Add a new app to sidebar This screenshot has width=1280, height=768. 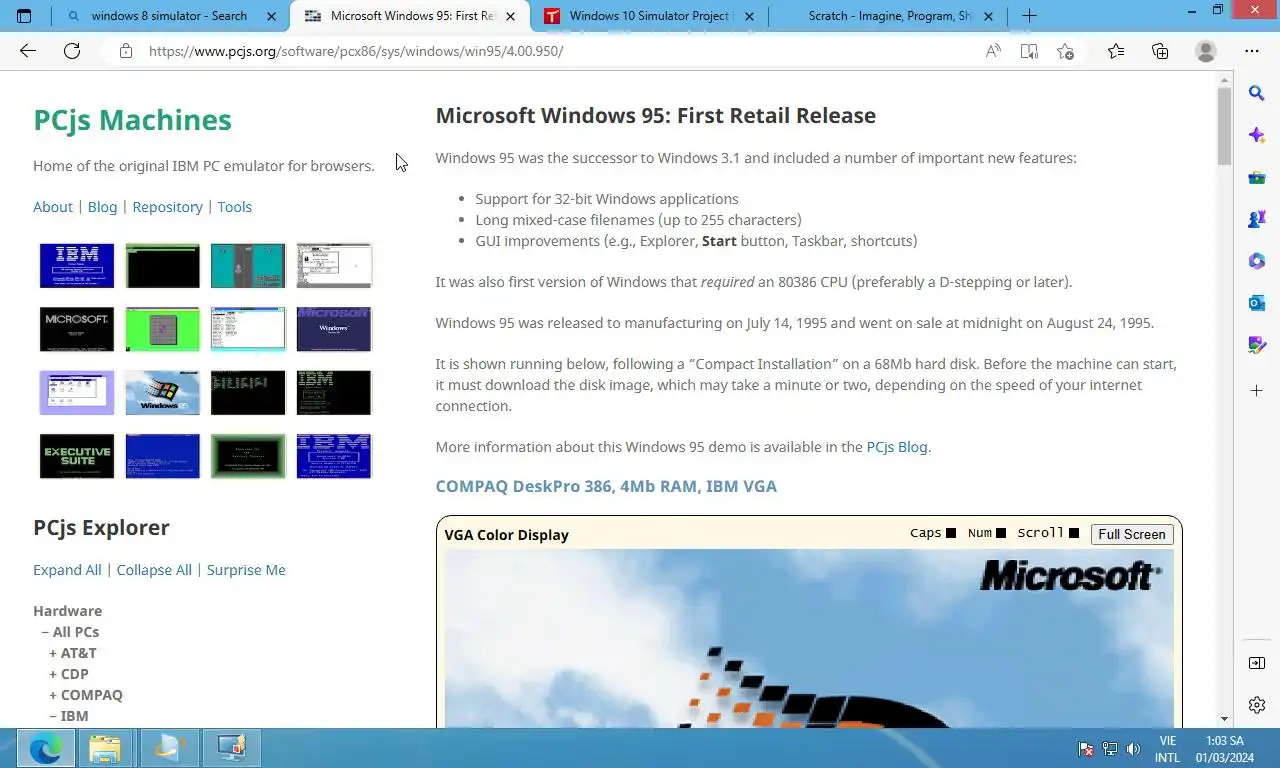pos(1257,390)
